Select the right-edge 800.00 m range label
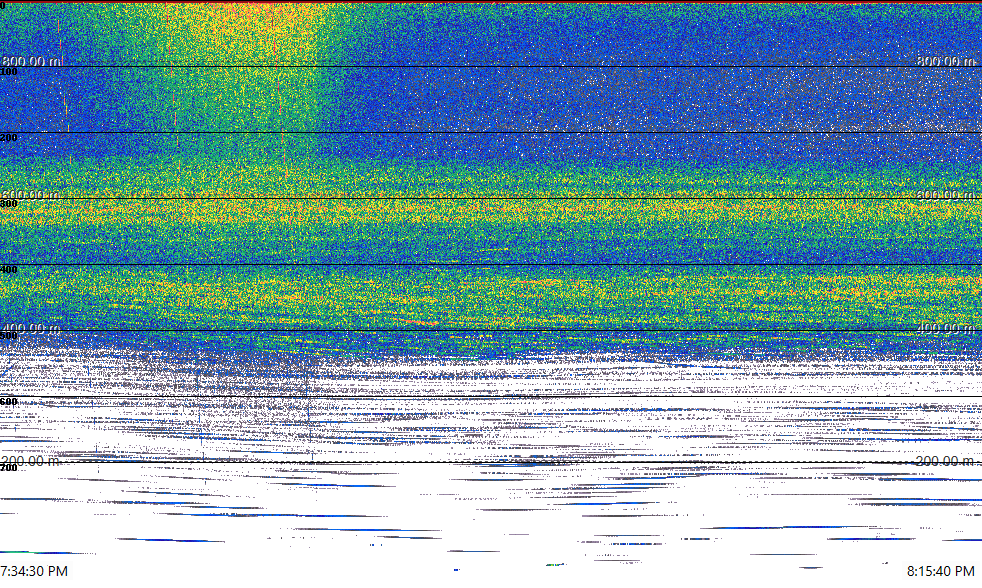This screenshot has width=982, height=588. tap(946, 61)
